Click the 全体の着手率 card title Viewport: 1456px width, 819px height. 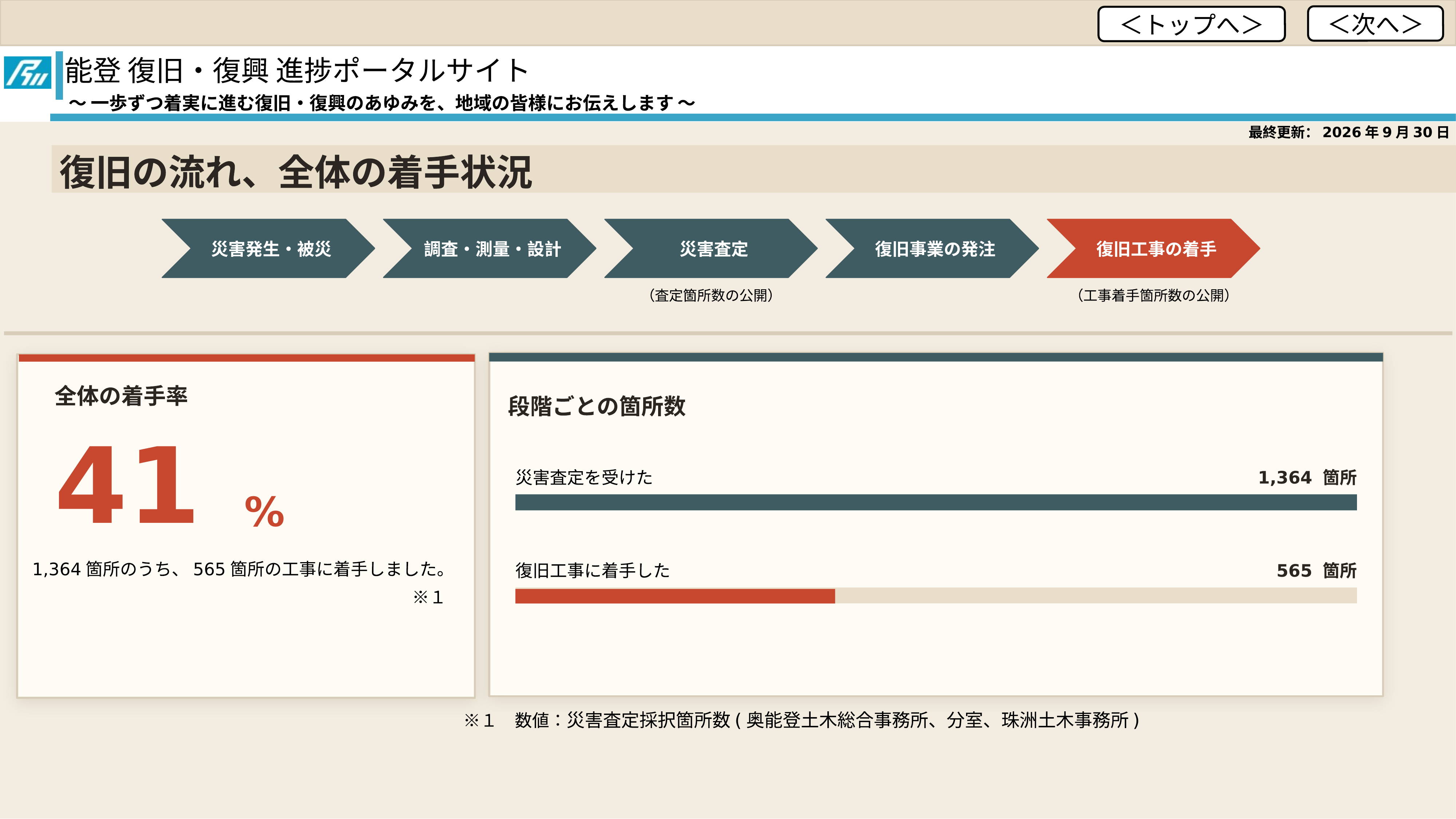click(x=121, y=396)
